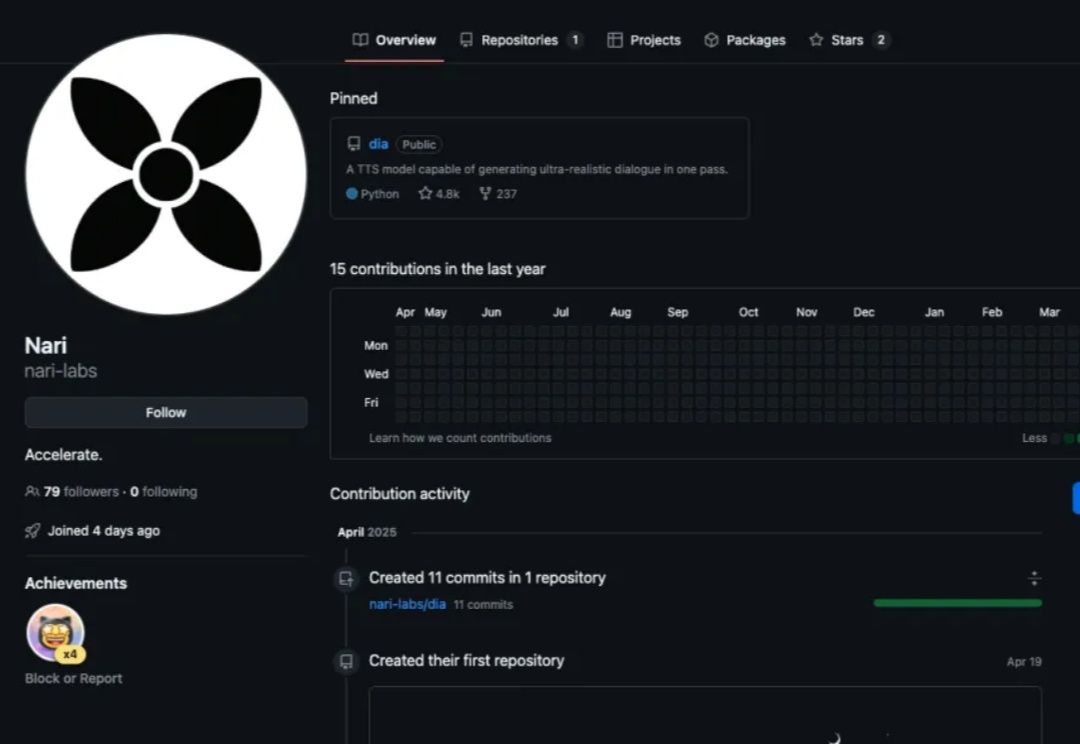Click the rocket icon beside Joined 4 days ago
The width and height of the screenshot is (1080, 744).
pyautogui.click(x=32, y=531)
